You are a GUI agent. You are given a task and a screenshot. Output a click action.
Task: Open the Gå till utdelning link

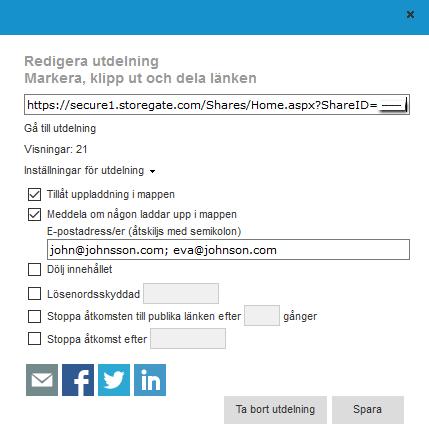coord(60,128)
